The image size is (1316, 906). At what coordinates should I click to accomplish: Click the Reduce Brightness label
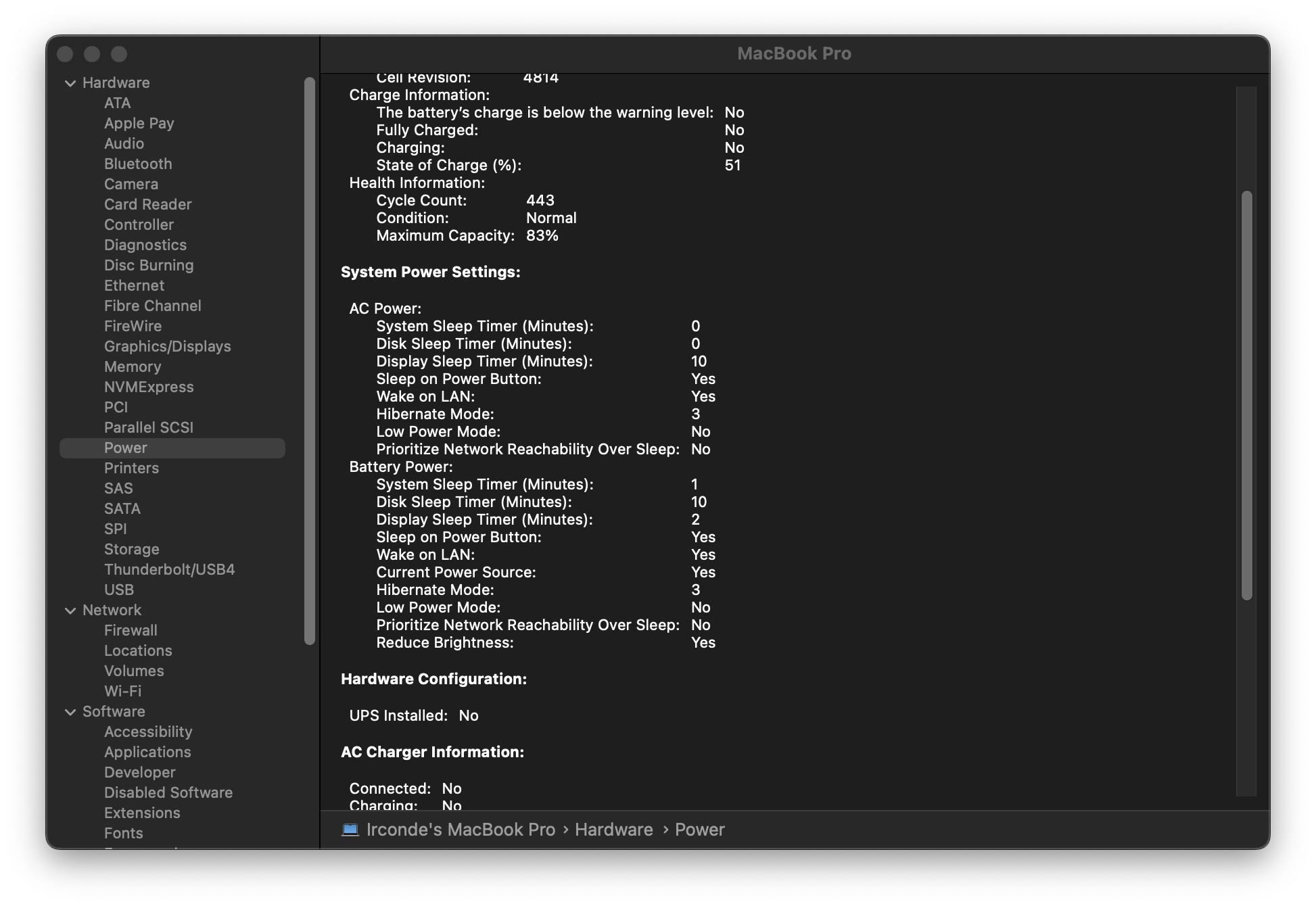tap(445, 642)
